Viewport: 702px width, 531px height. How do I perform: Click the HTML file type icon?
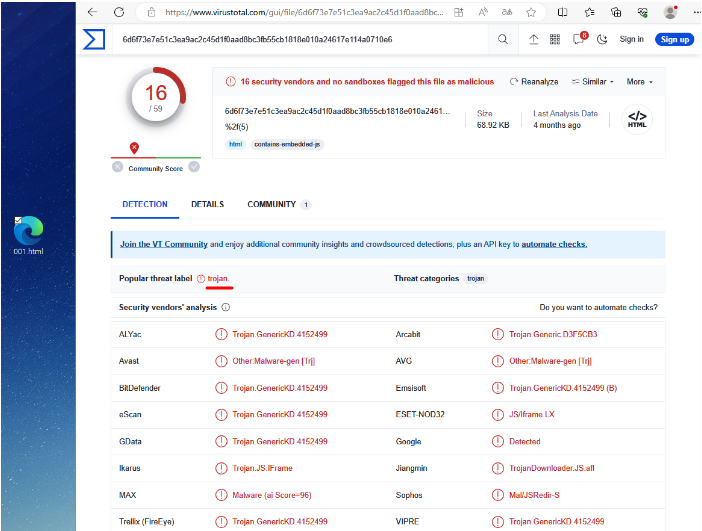click(x=637, y=120)
